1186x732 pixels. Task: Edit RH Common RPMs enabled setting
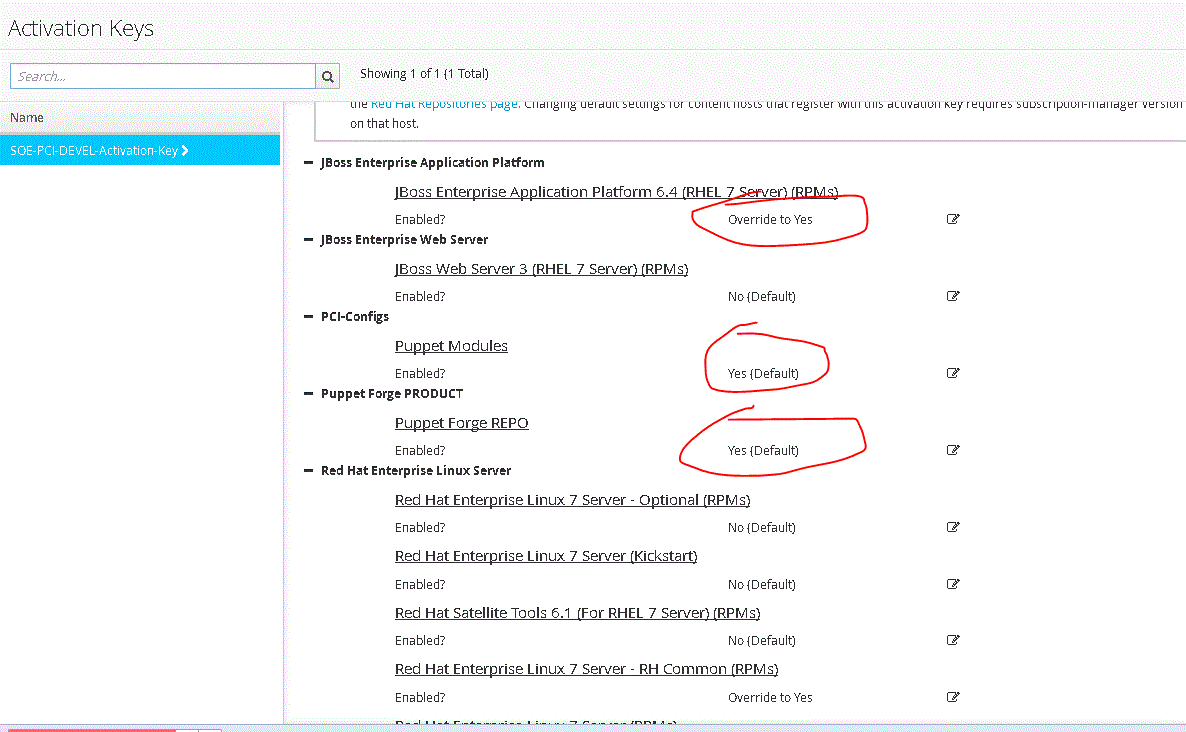point(953,697)
